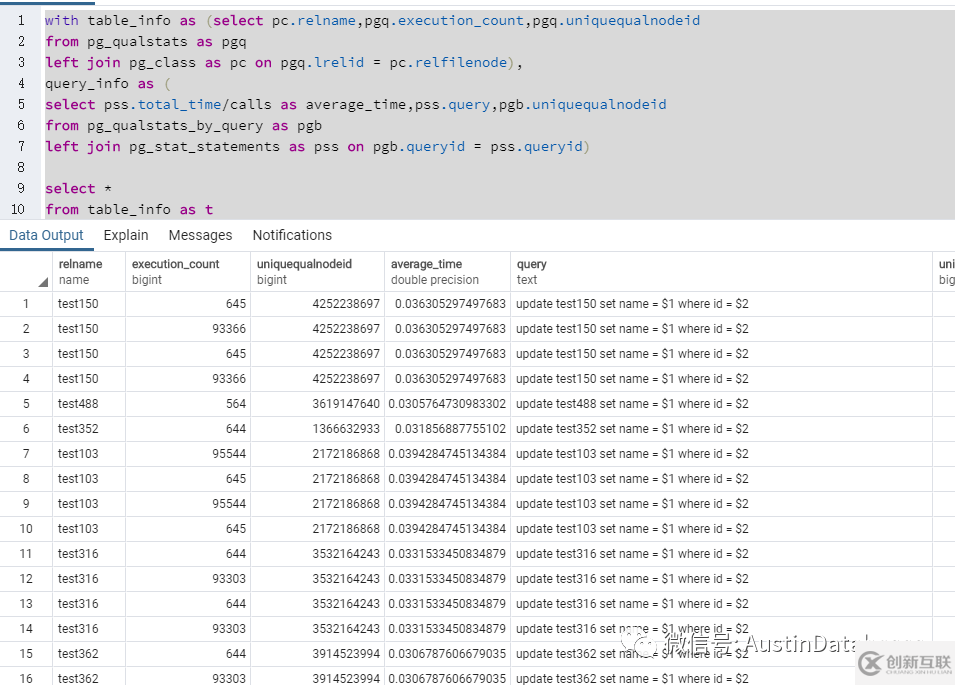Click average_time 0.0305764730983302 cell
This screenshot has height=685, width=955.
(447, 404)
